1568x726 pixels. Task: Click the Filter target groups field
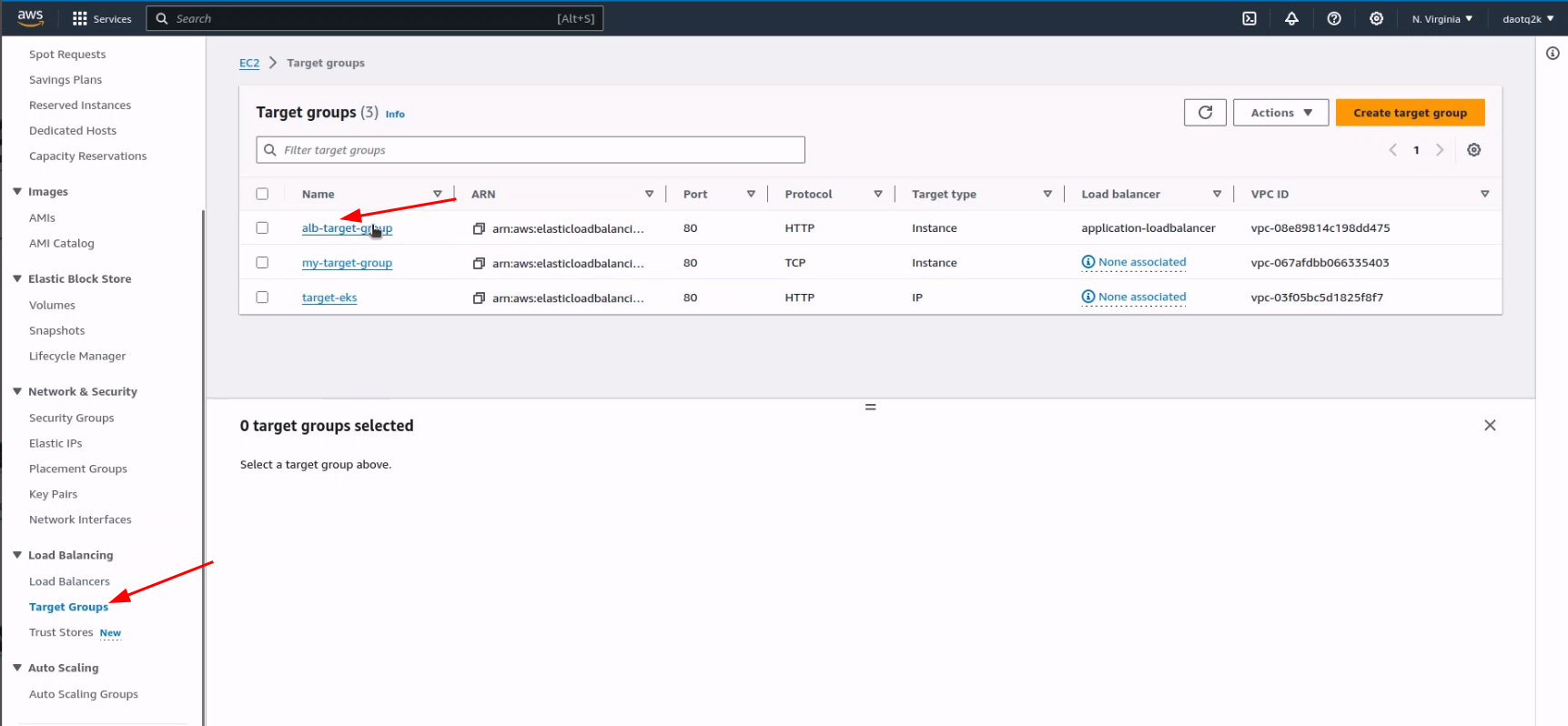(531, 150)
